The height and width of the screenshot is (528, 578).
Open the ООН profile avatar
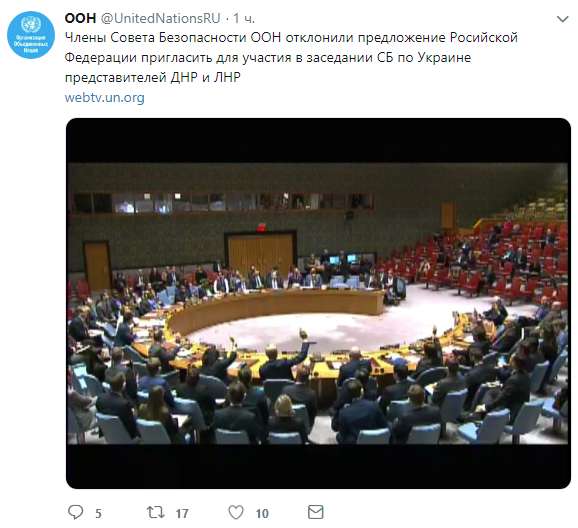pyautogui.click(x=31, y=35)
